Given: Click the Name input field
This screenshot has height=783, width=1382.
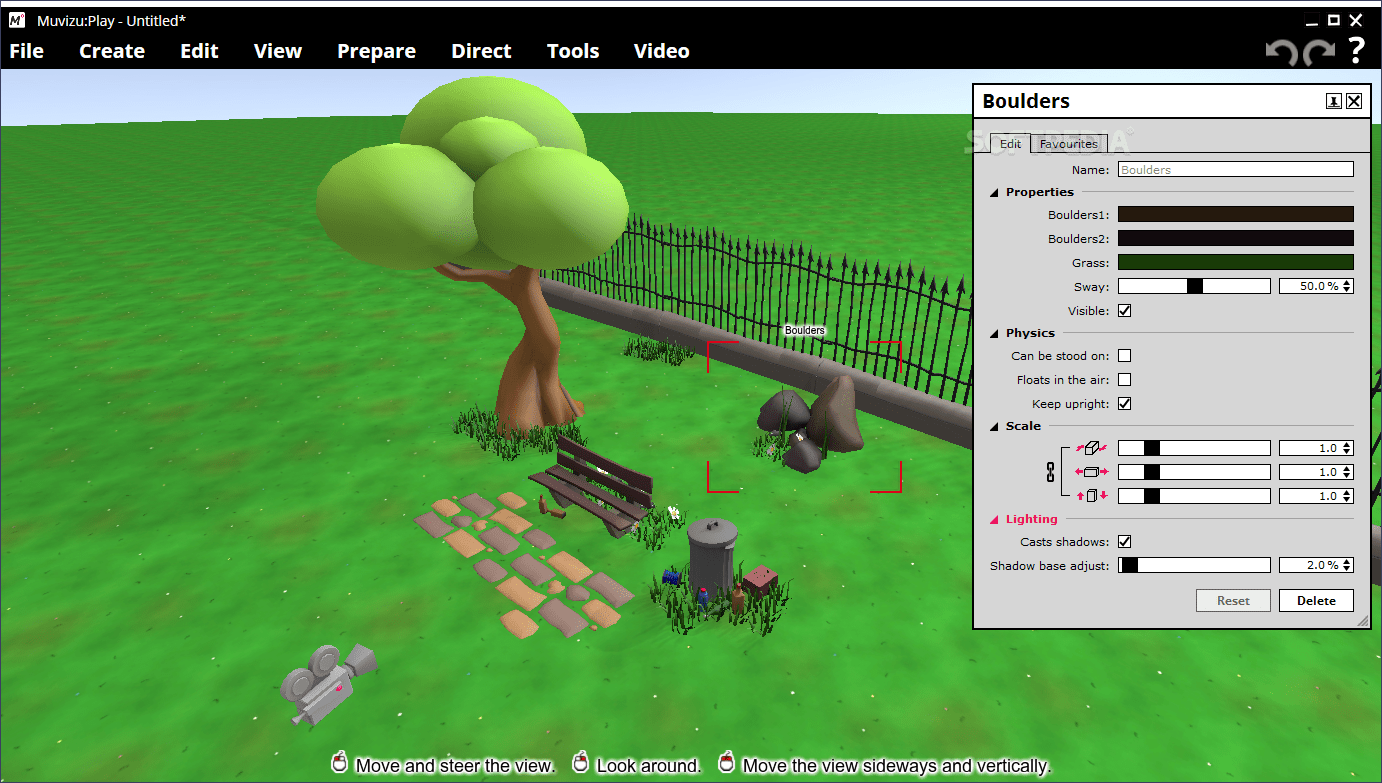Looking at the screenshot, I should tap(1235, 170).
